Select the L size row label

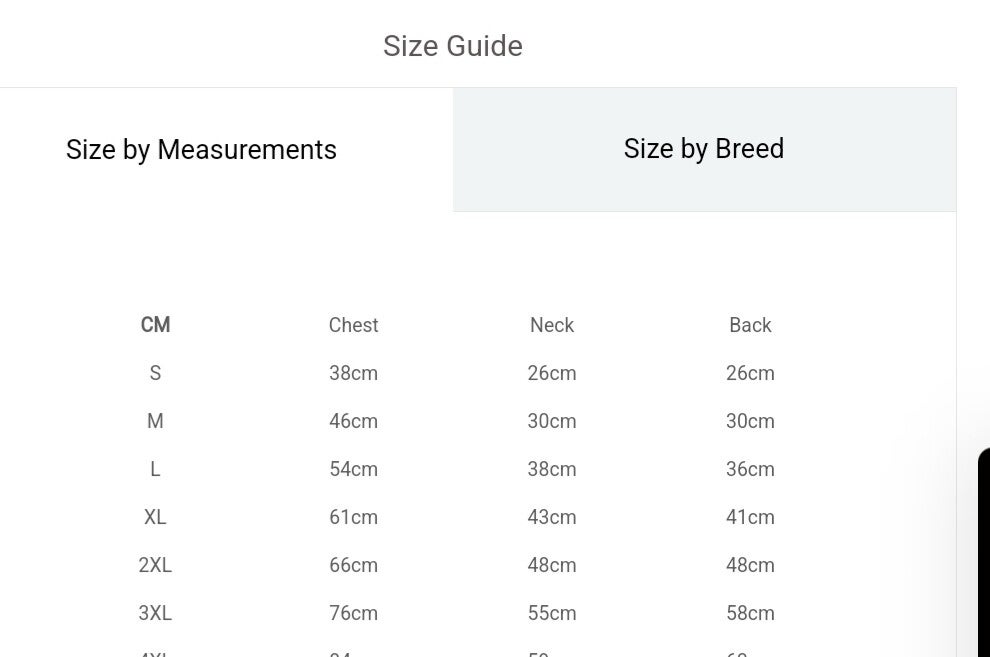[155, 469]
